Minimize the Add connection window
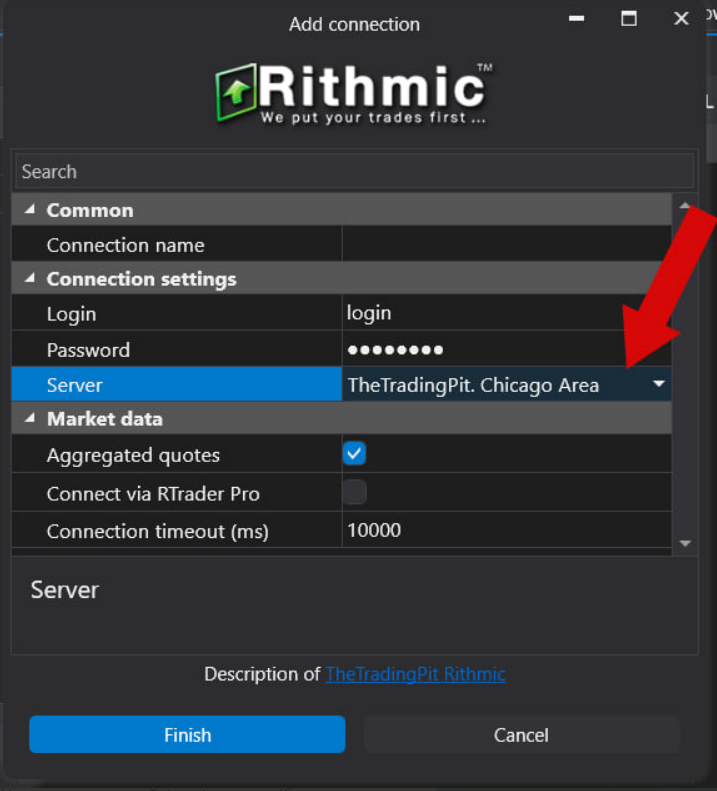Screen dimensions: 717x791 [577, 19]
